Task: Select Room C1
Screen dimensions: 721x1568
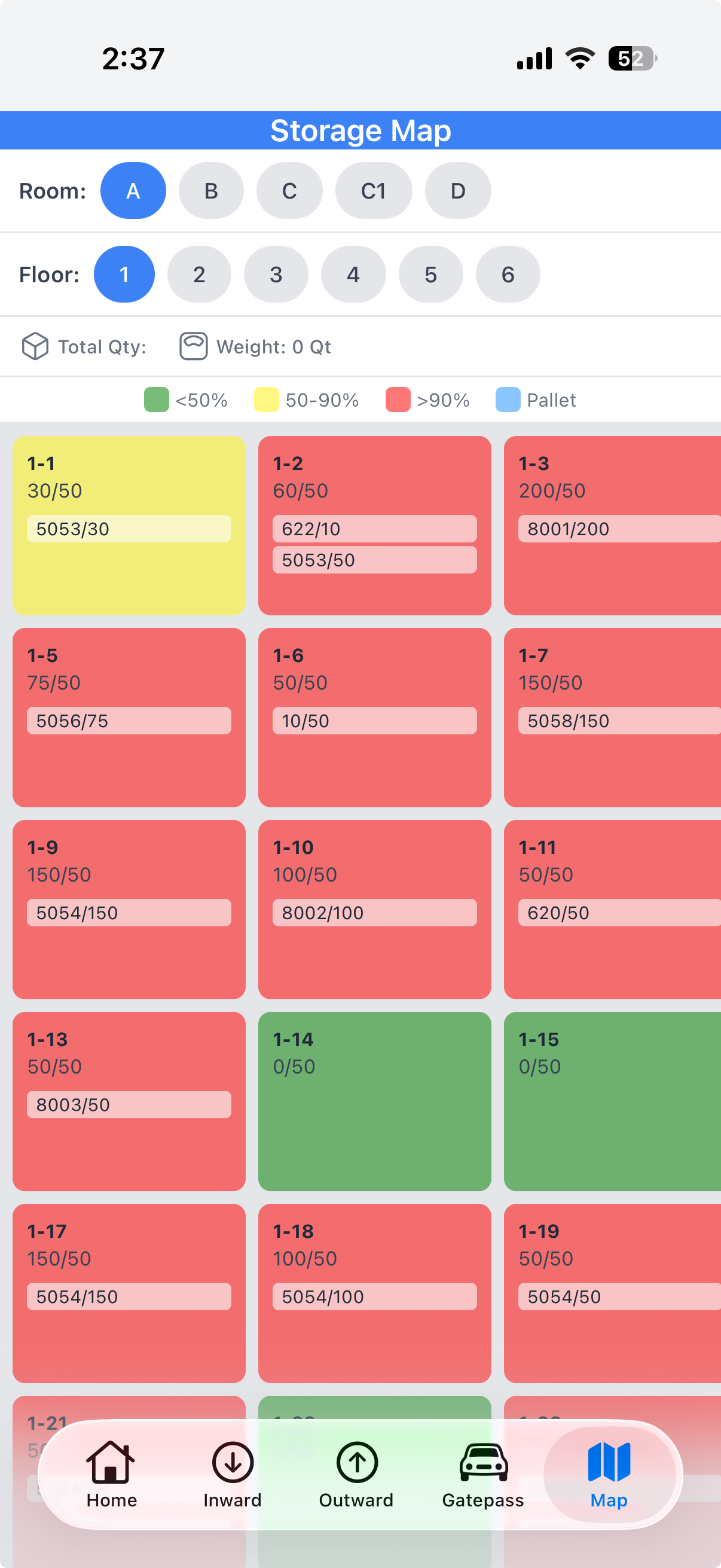Action: click(373, 191)
